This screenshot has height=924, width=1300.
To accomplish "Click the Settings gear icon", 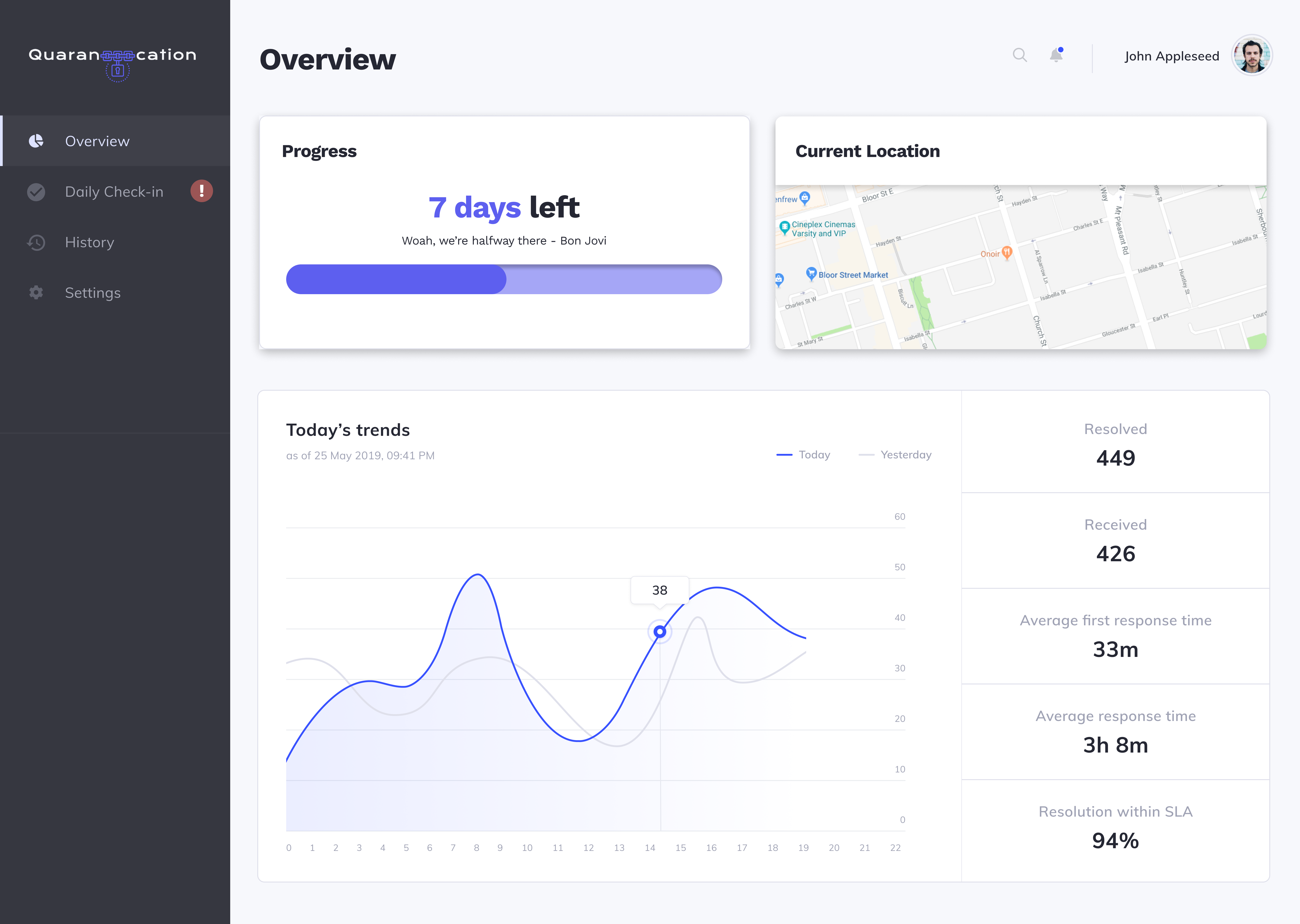I will pyautogui.click(x=36, y=292).
